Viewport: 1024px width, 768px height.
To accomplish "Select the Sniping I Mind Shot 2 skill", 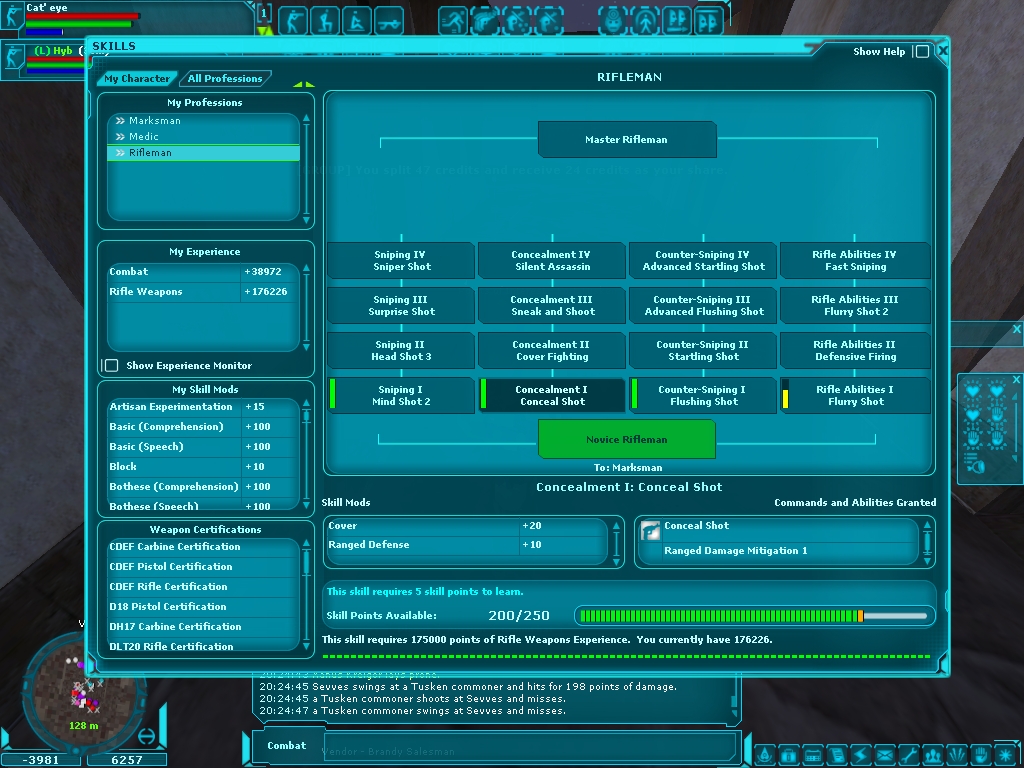I will pyautogui.click(x=402, y=396).
